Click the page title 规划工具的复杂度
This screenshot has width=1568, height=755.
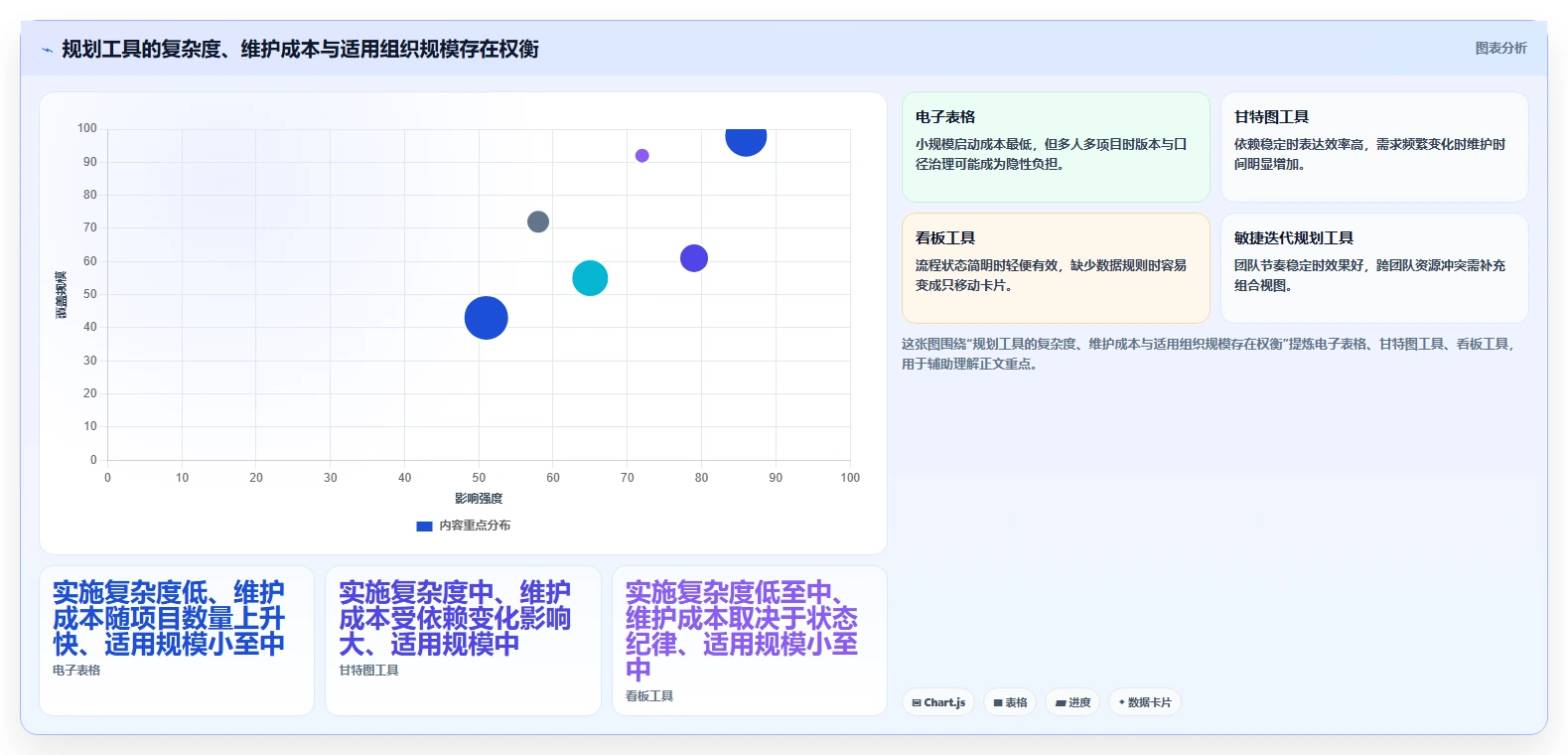[x=300, y=50]
